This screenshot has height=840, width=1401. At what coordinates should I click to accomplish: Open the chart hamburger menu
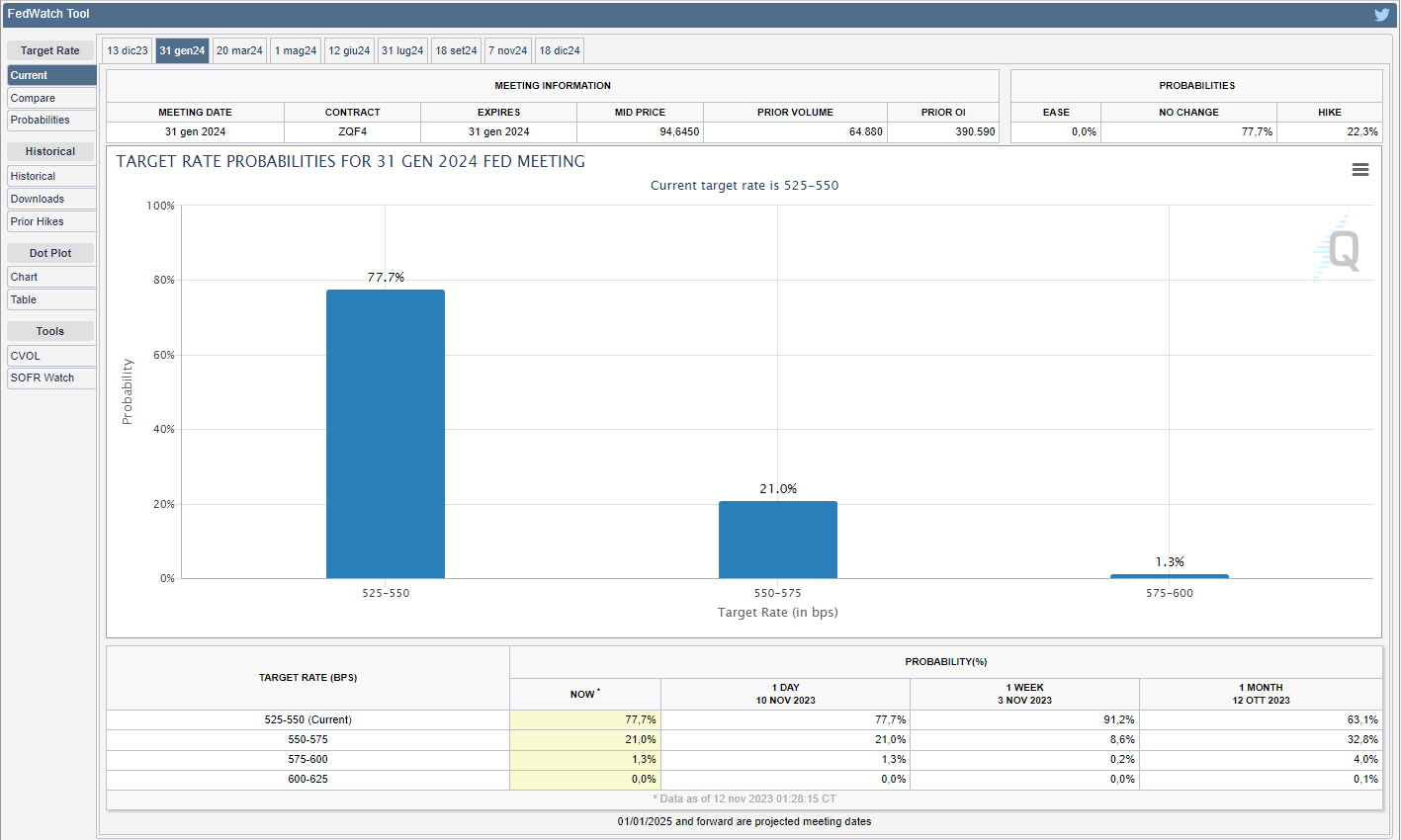coord(1360,170)
